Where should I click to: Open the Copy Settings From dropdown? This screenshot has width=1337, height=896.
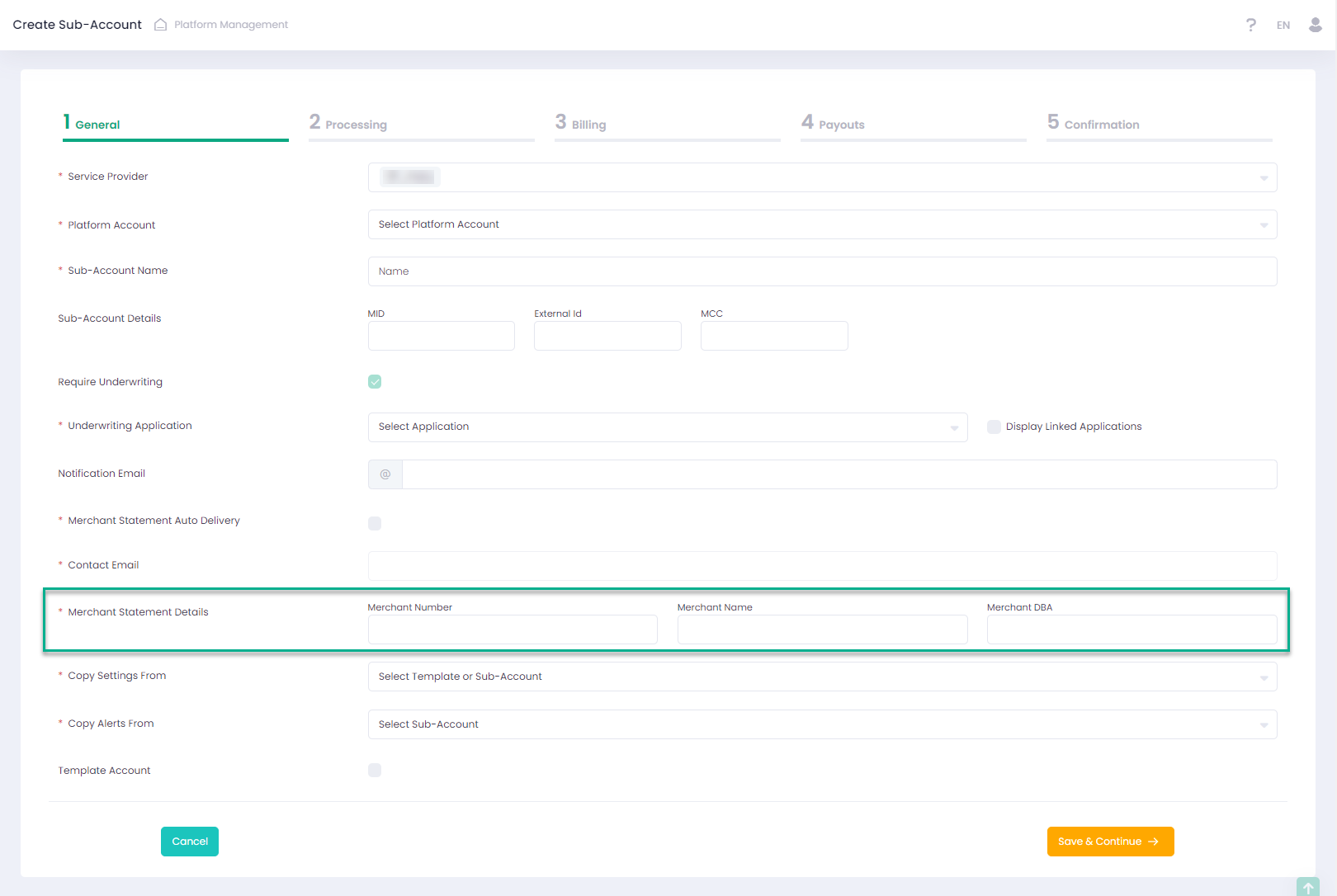(822, 677)
